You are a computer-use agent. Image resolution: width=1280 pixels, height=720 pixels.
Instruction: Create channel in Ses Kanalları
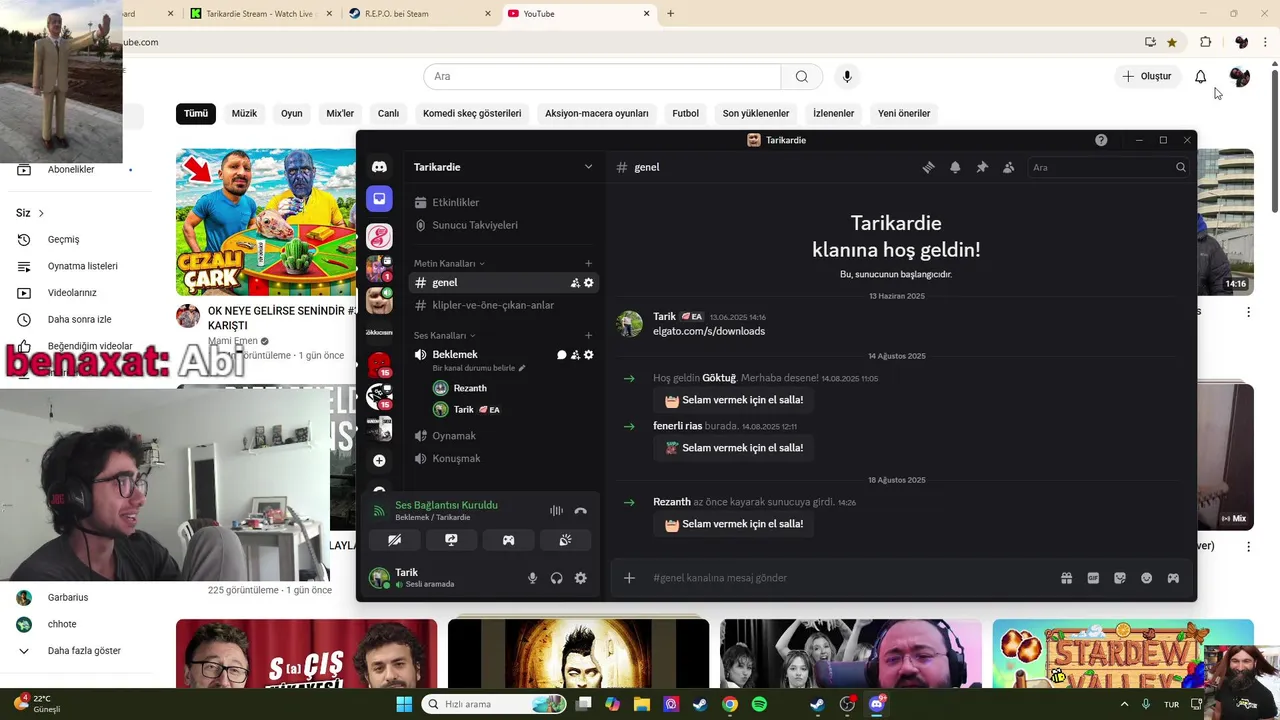(x=588, y=336)
